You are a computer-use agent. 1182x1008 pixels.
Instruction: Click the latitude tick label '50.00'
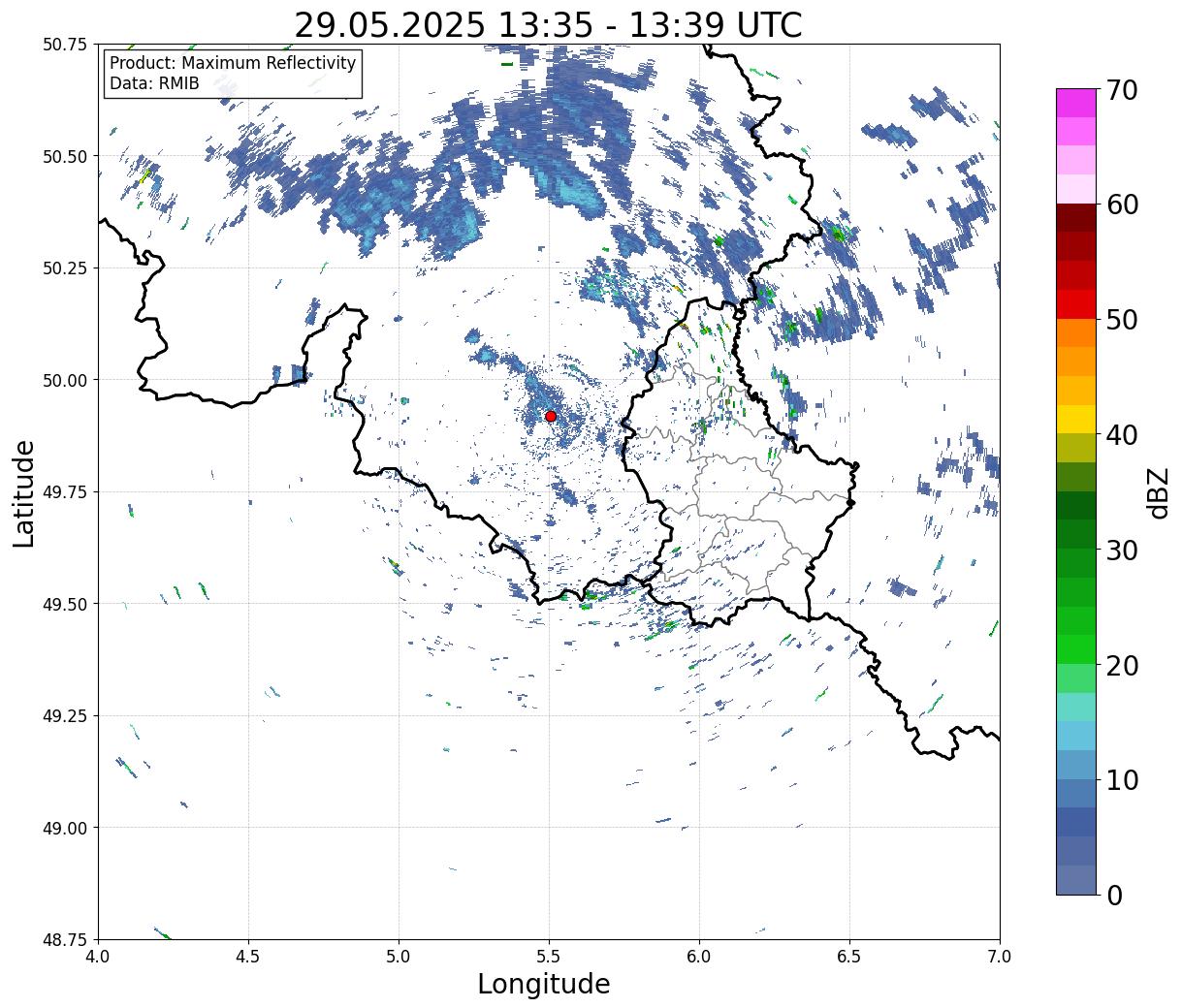click(x=65, y=380)
